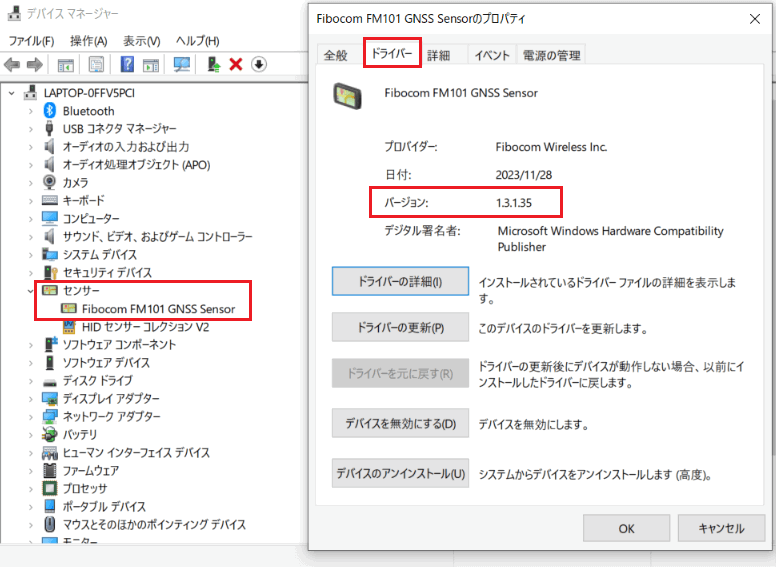Image resolution: width=776 pixels, height=567 pixels.
Task: Expand the ネットワーク アダプター node
Action: point(31,417)
